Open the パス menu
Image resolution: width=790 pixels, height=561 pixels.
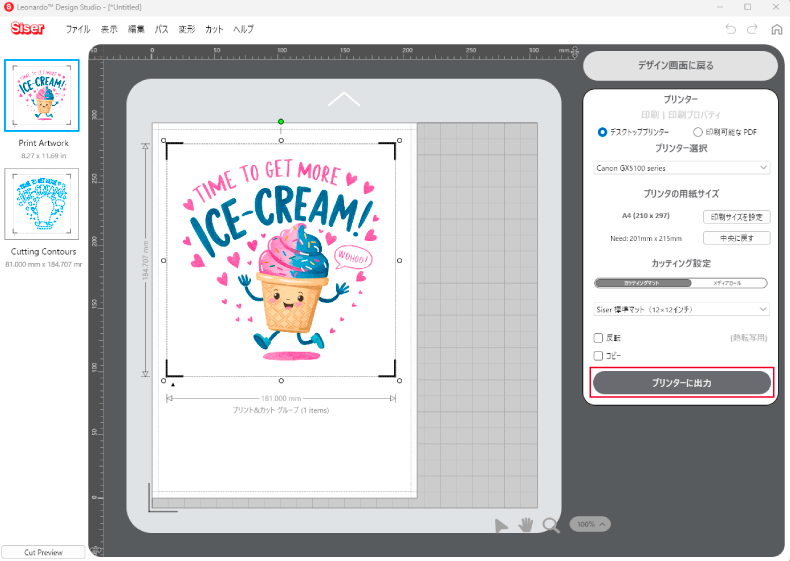161,29
